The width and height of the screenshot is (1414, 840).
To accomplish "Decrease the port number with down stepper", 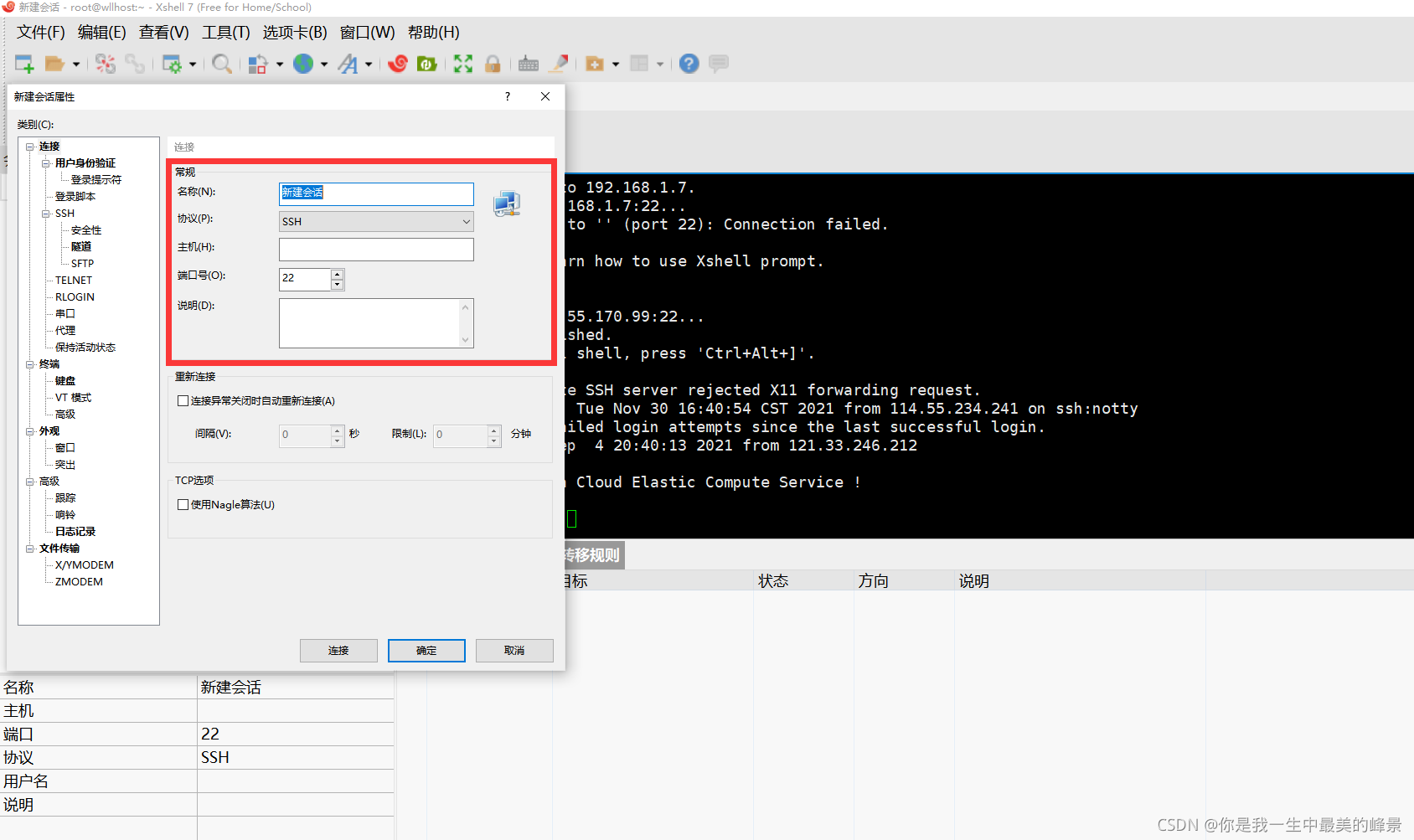I will coord(338,285).
